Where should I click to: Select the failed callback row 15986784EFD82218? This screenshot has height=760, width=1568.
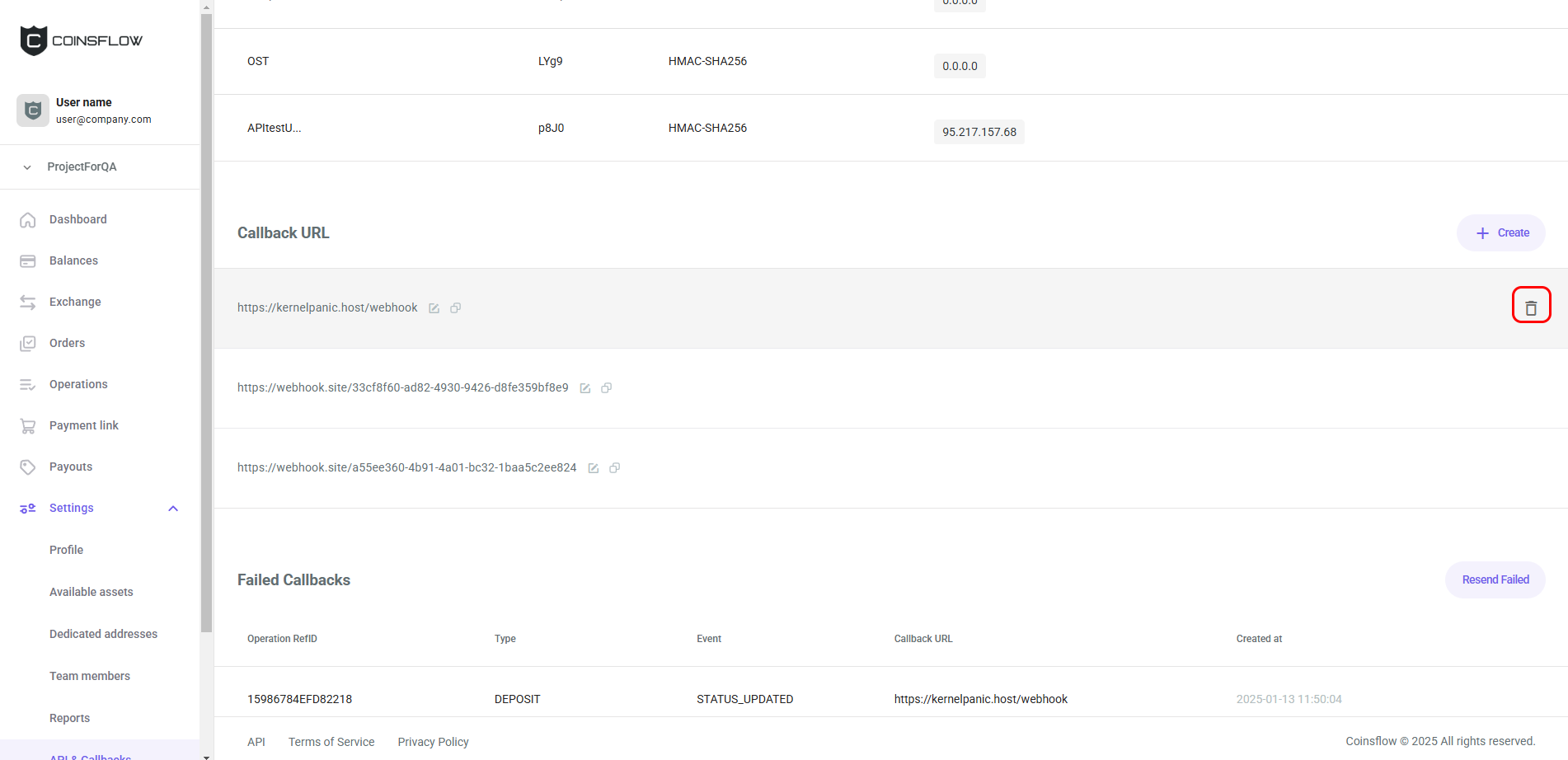click(299, 699)
